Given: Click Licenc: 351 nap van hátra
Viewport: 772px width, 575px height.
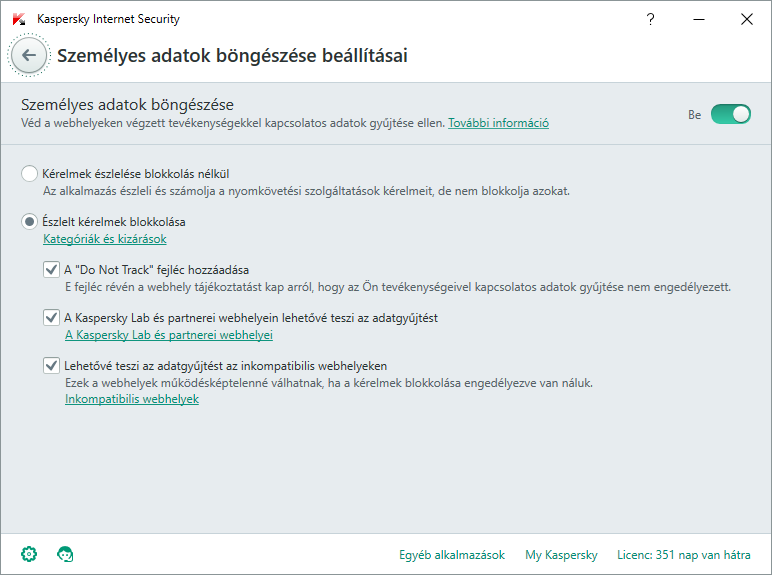Looking at the screenshot, I should (x=684, y=555).
